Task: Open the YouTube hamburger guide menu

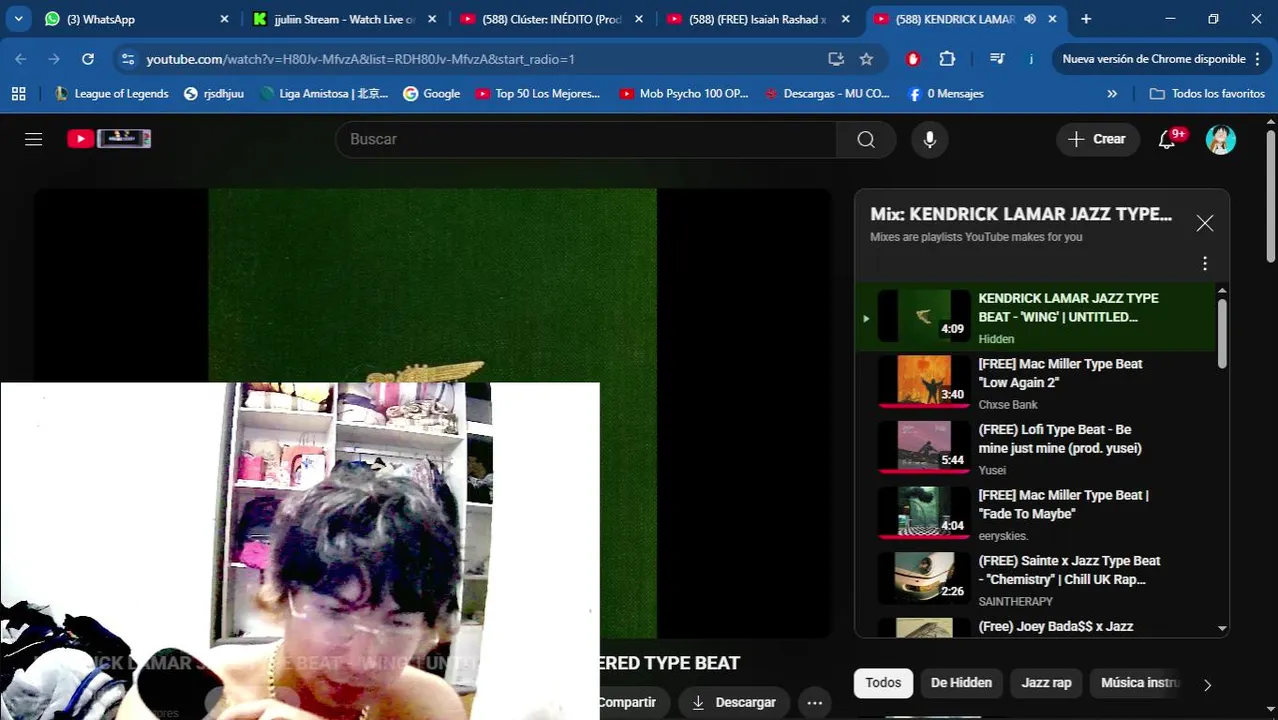Action: click(x=33, y=139)
